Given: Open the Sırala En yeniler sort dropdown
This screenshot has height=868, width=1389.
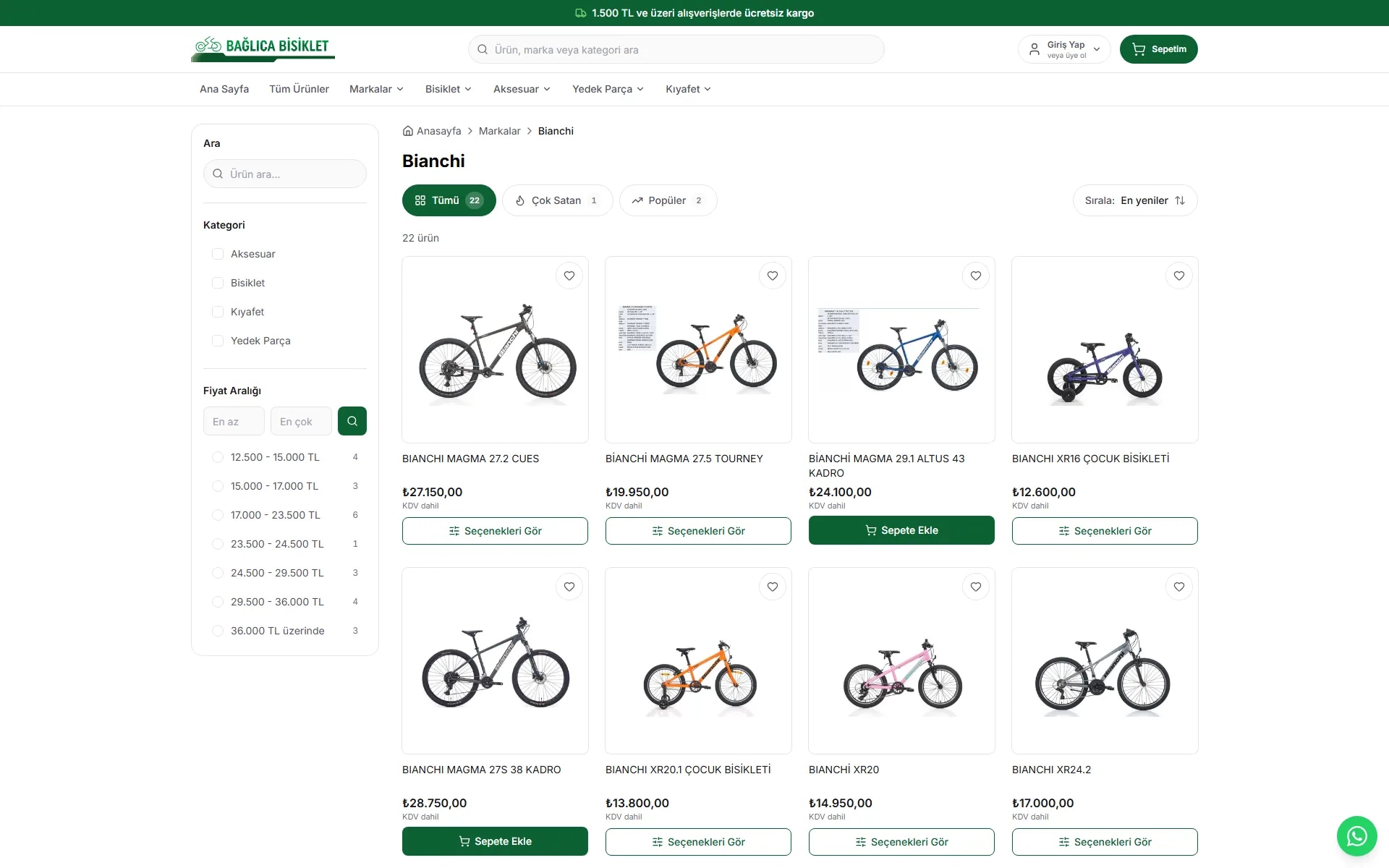Looking at the screenshot, I should (x=1135, y=200).
